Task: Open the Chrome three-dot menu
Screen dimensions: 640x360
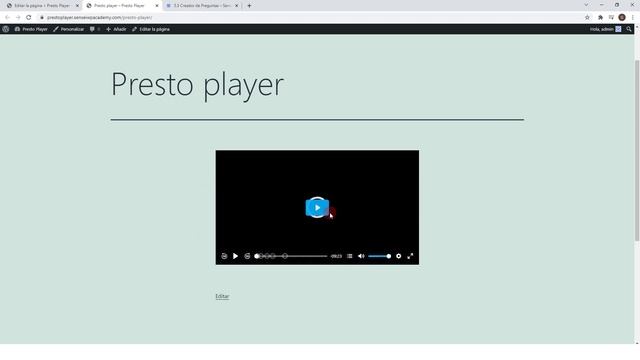Action: coord(633,18)
